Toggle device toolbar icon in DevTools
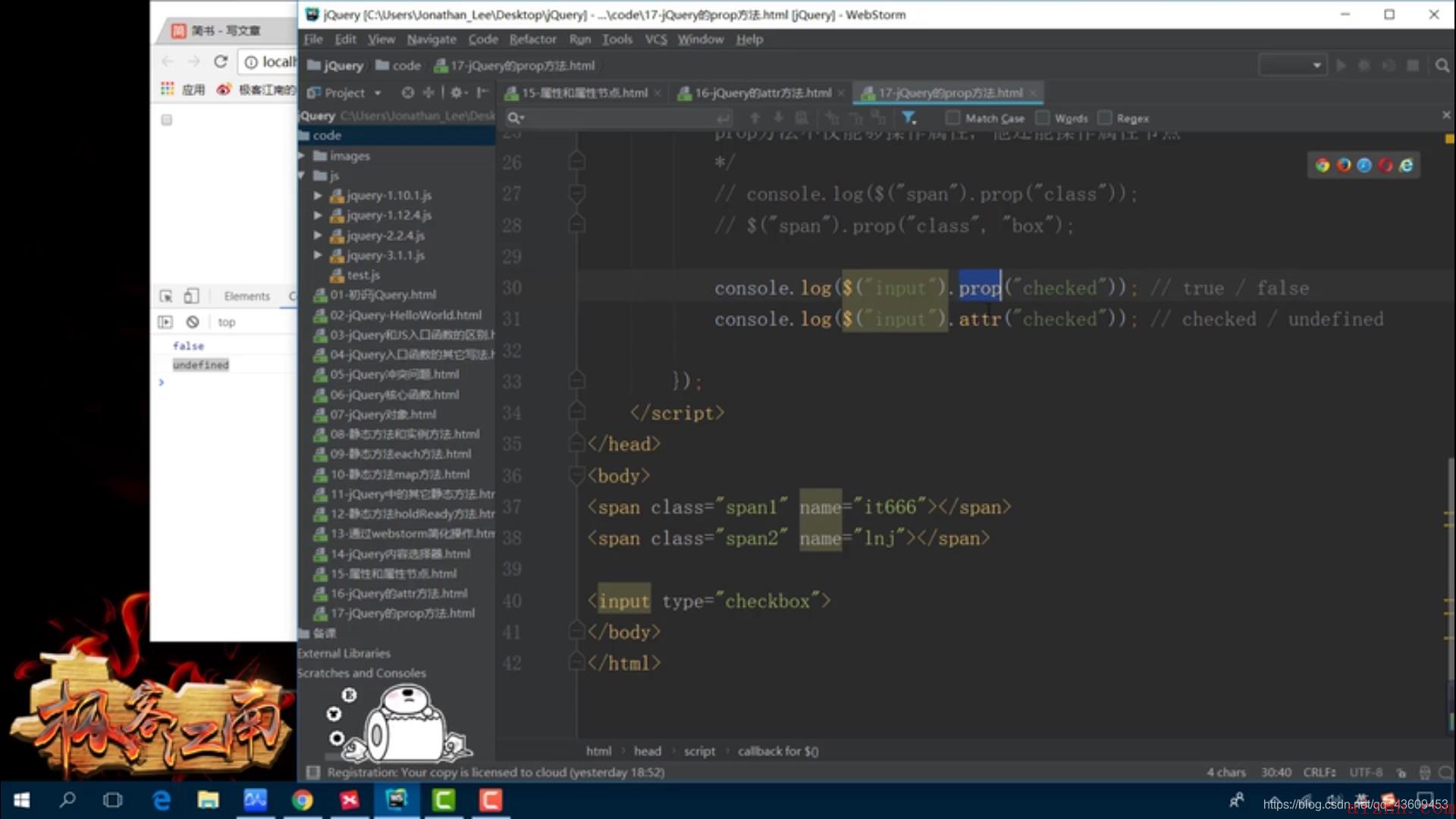1456x819 pixels. tap(191, 296)
